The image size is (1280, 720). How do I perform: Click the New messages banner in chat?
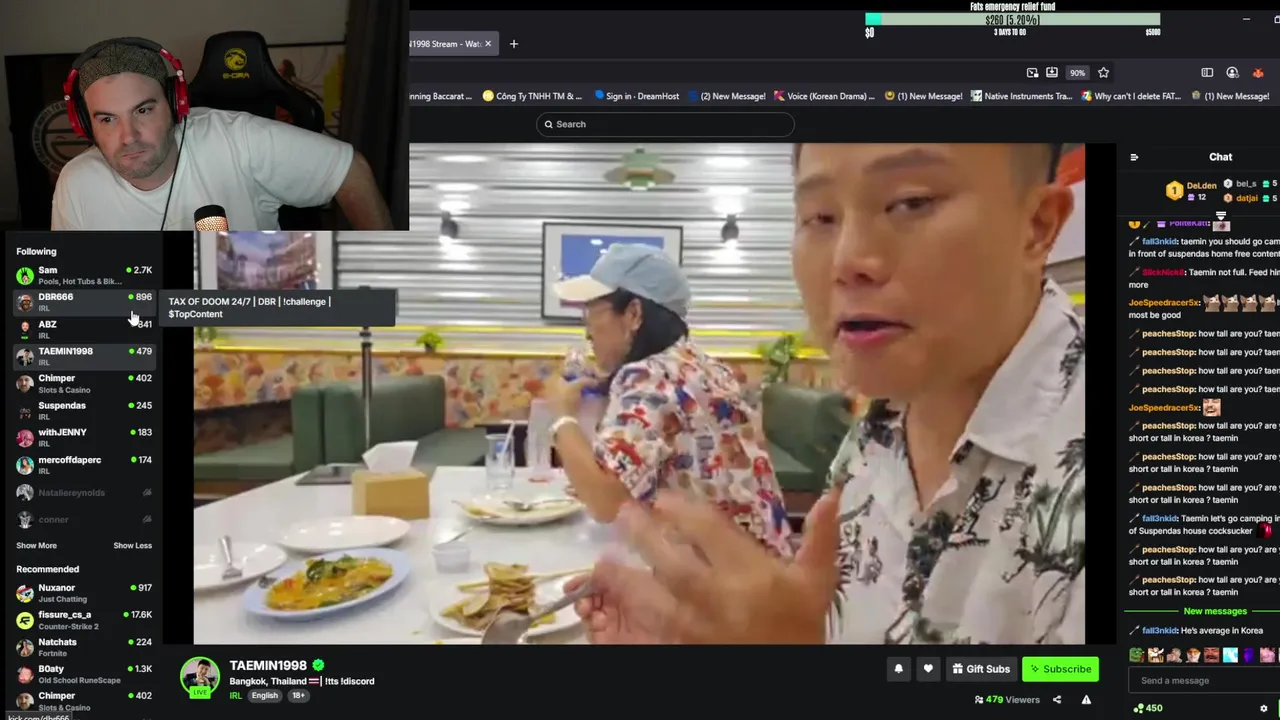1215,611
